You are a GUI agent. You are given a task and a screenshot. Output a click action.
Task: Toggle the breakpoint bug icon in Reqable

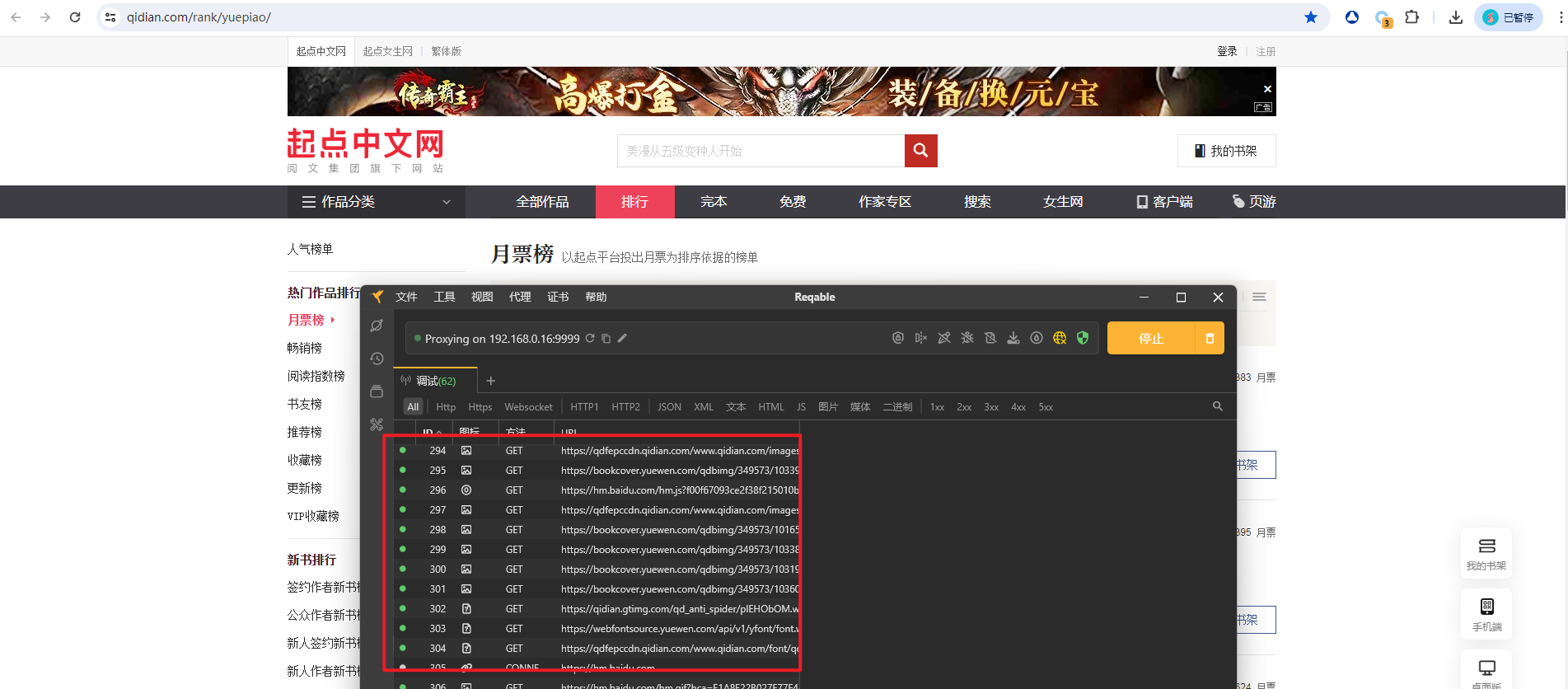[x=967, y=338]
